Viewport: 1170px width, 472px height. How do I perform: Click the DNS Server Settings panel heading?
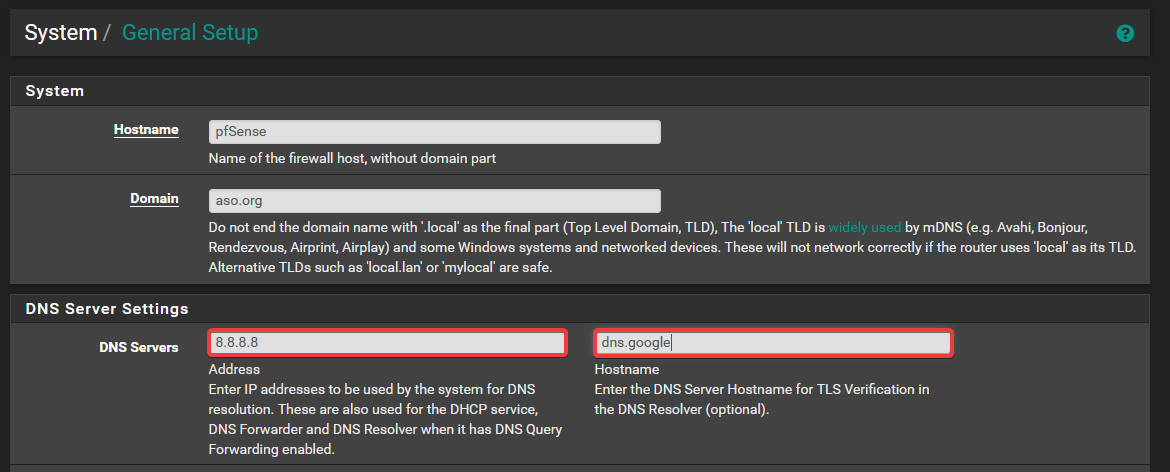click(106, 309)
